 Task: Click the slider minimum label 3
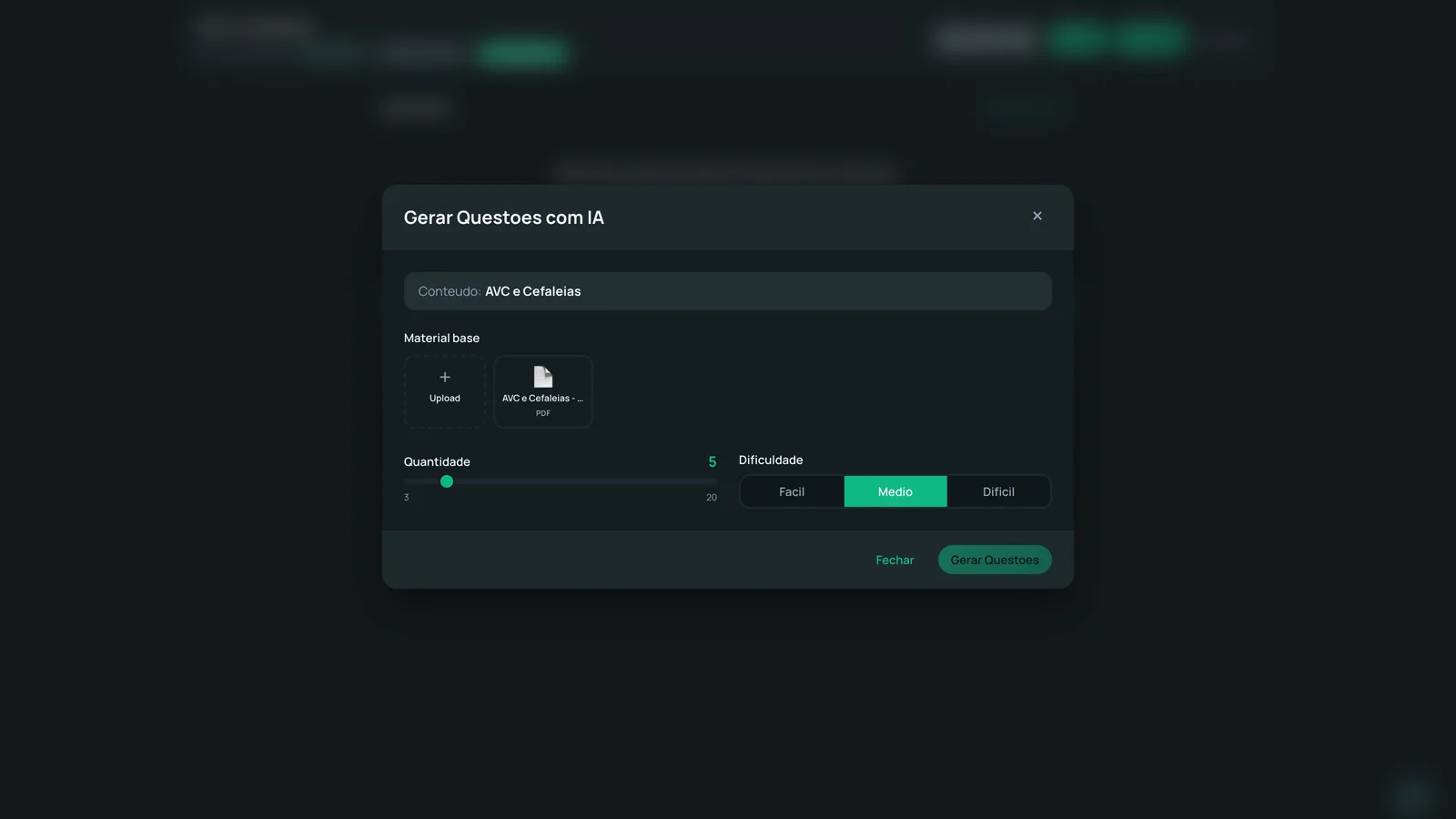click(x=407, y=498)
